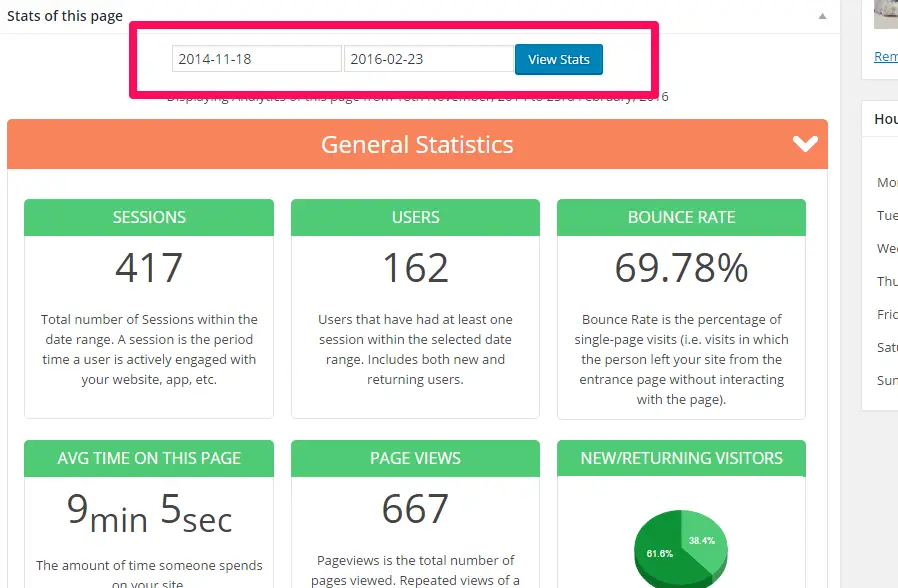Click the View Stats button

(x=558, y=60)
